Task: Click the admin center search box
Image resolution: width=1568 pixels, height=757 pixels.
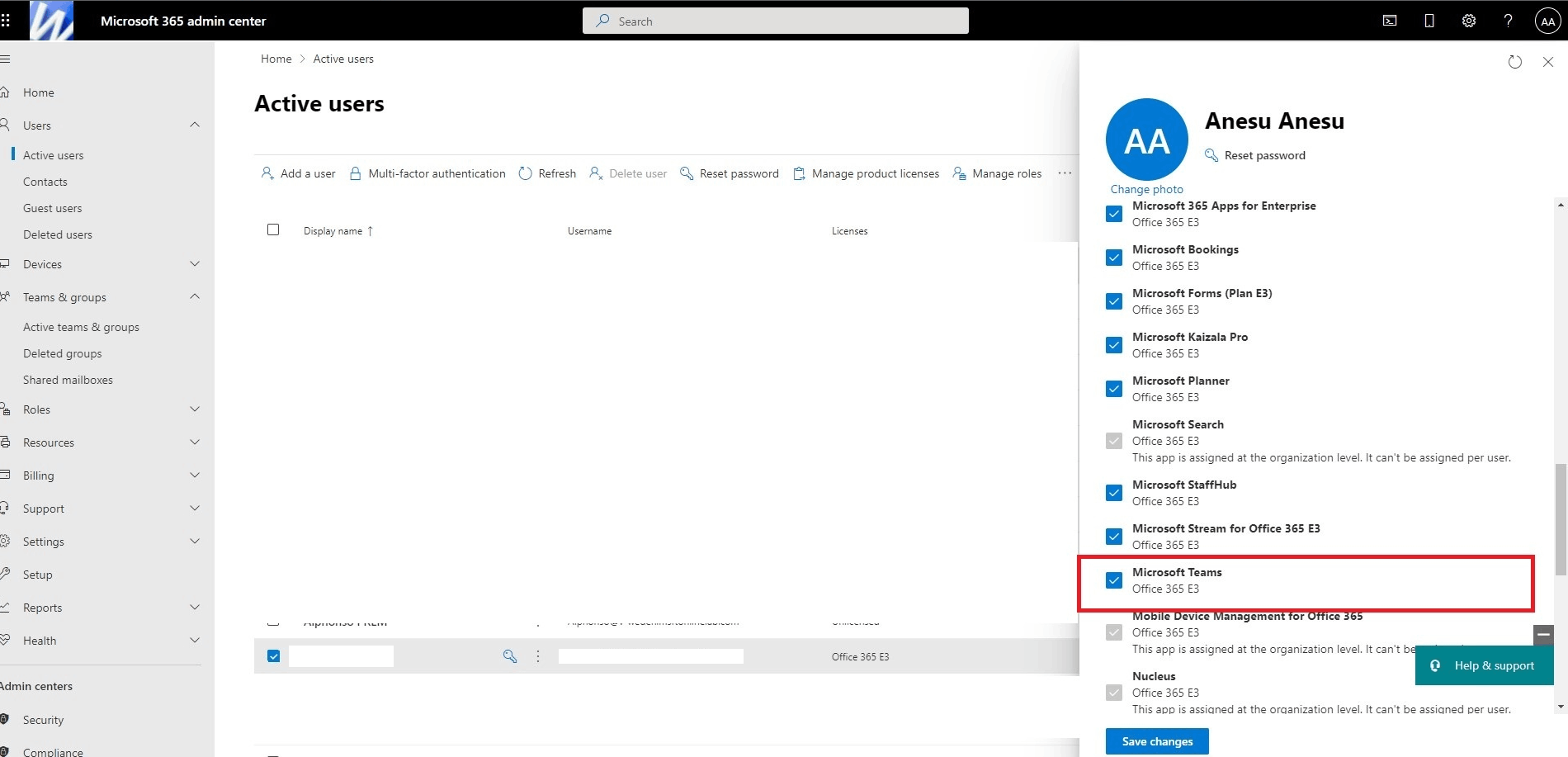Action: click(x=776, y=21)
